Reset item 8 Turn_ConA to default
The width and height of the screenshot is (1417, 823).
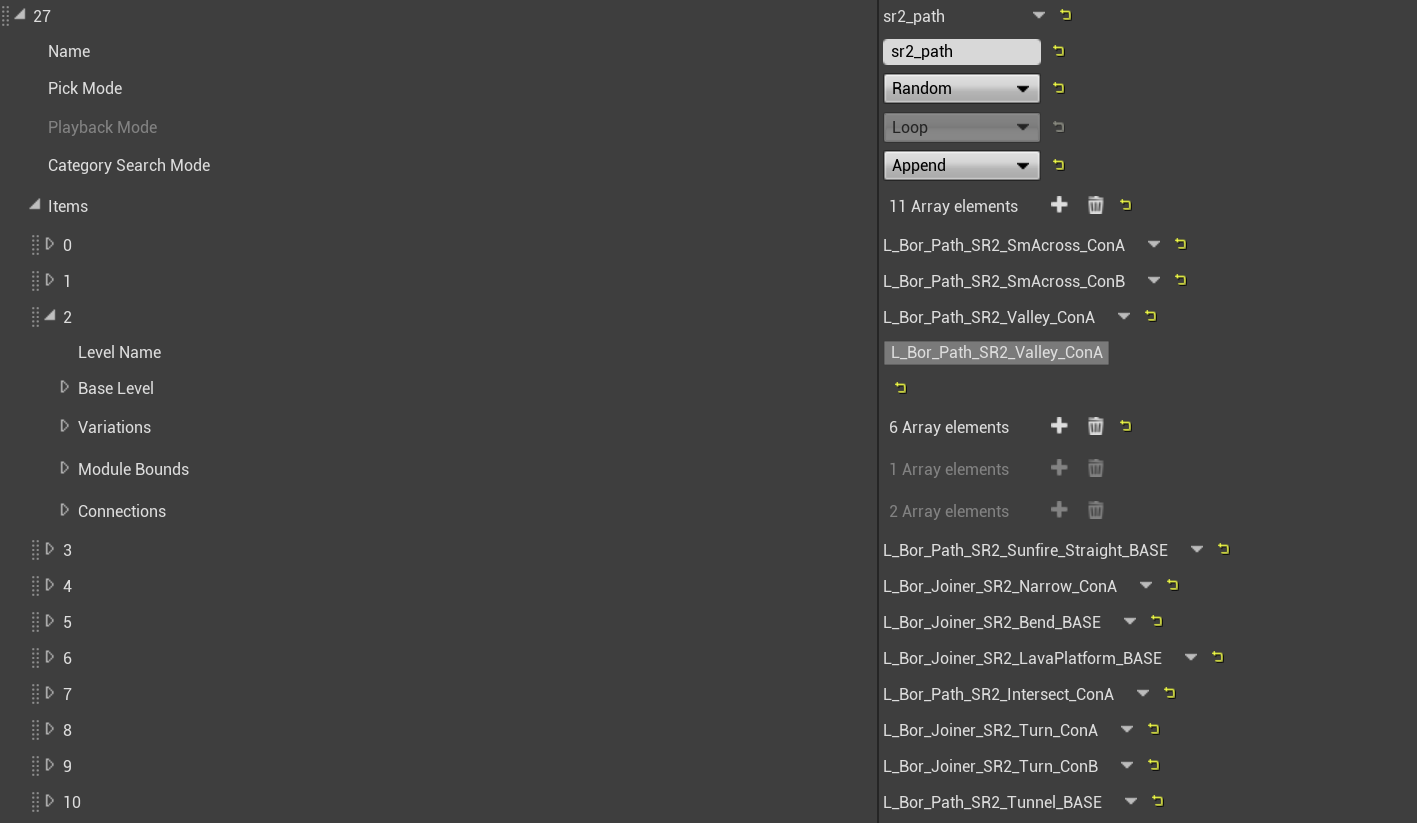click(1154, 729)
